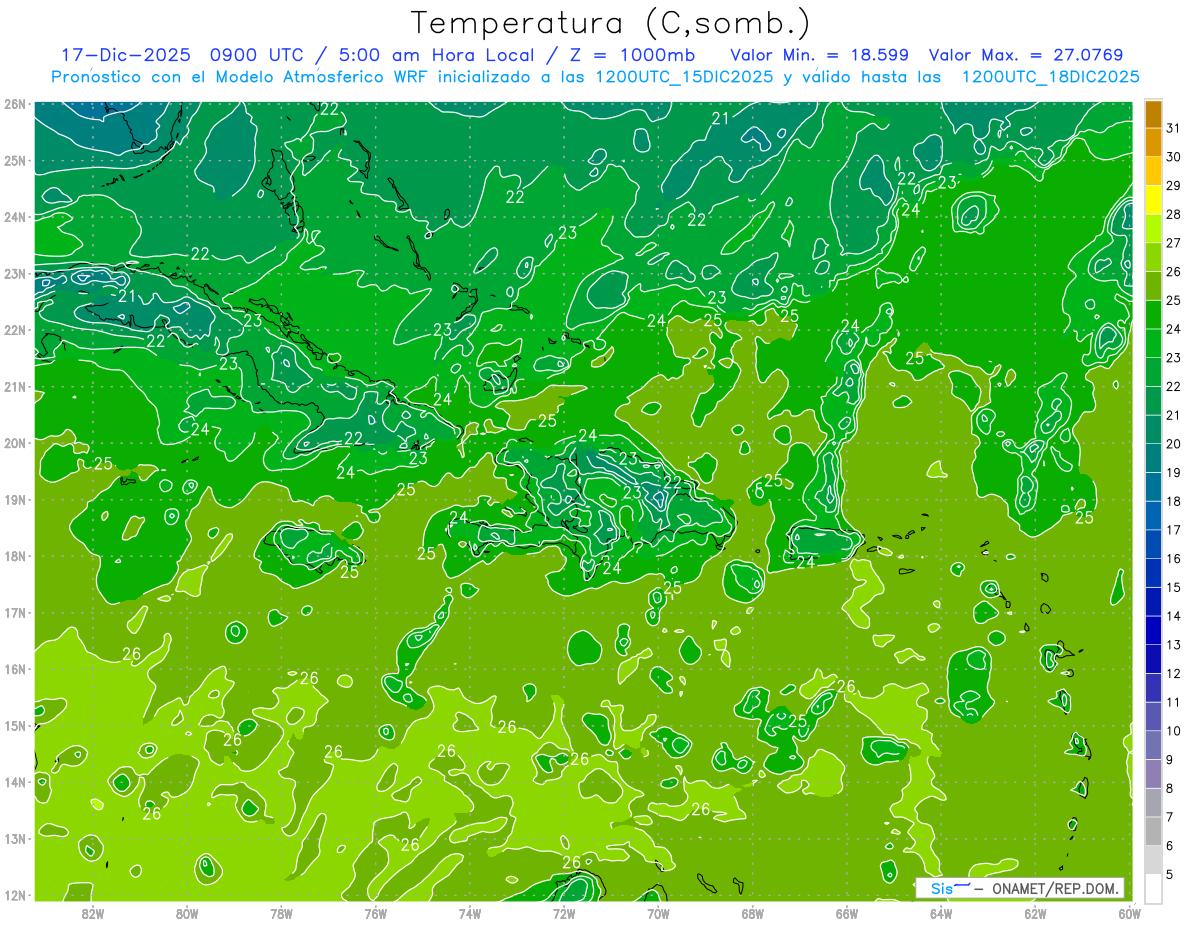Click the 13N latitude axis label
The height and width of the screenshot is (927, 1200).
(14, 838)
